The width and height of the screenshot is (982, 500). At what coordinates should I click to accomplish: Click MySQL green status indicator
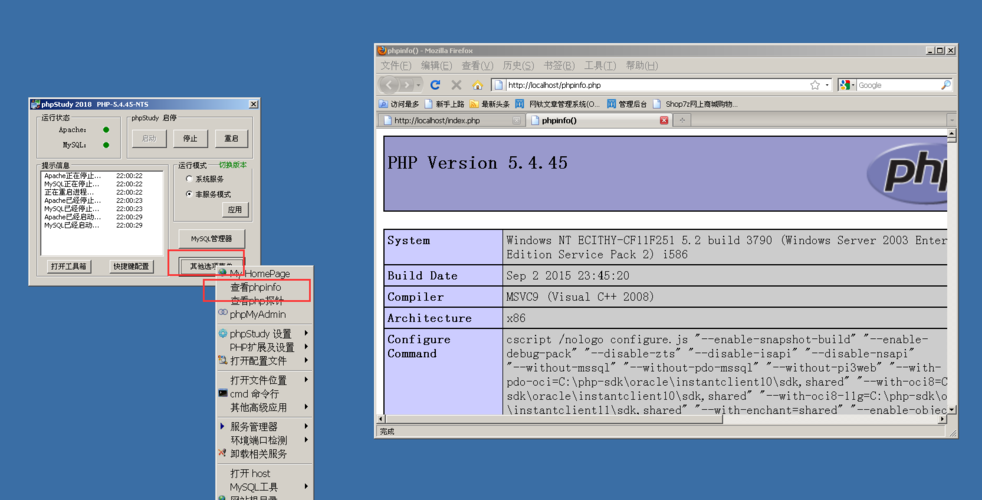(x=106, y=145)
